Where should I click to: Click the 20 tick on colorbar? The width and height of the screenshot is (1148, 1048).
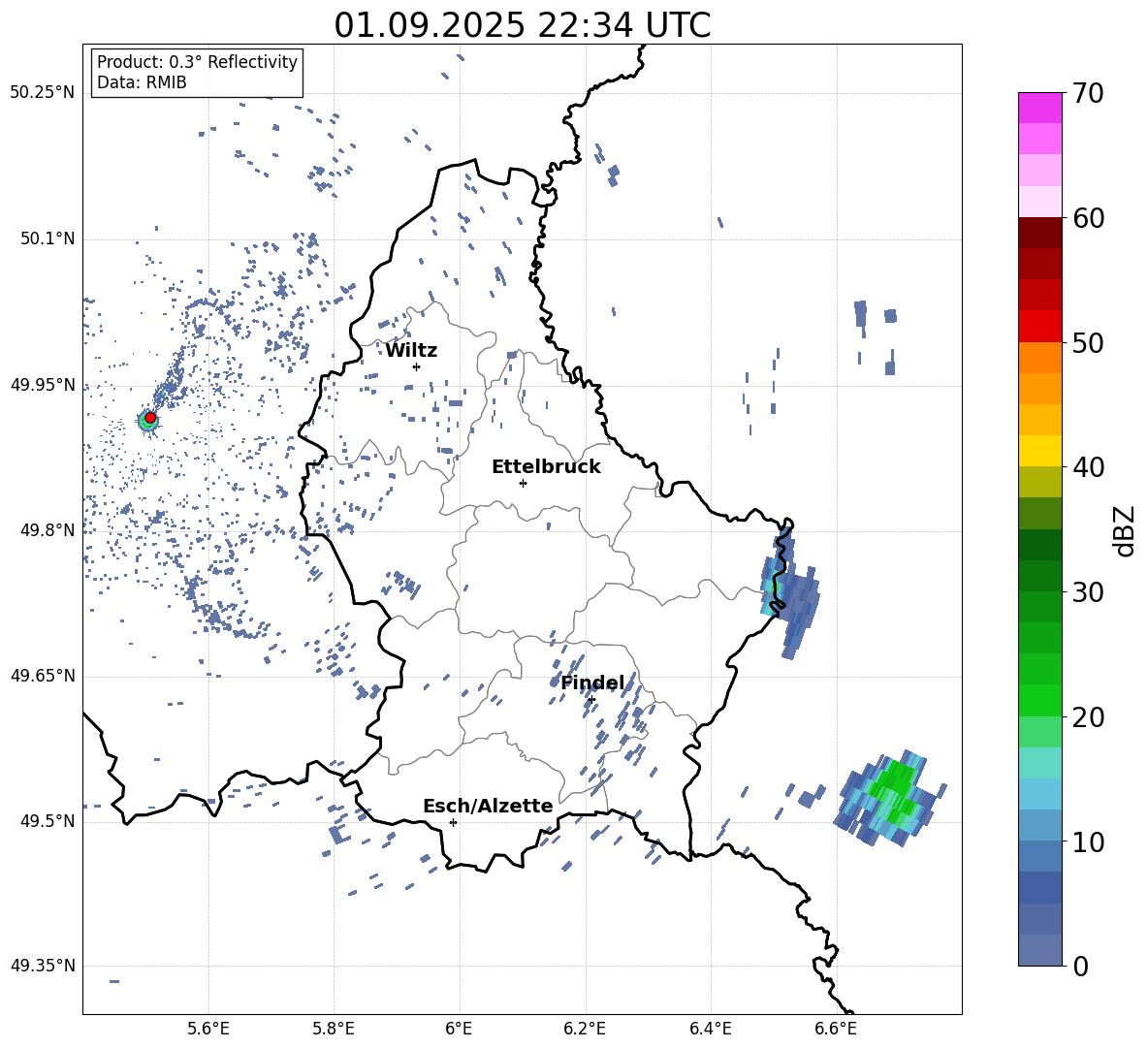tap(1088, 716)
